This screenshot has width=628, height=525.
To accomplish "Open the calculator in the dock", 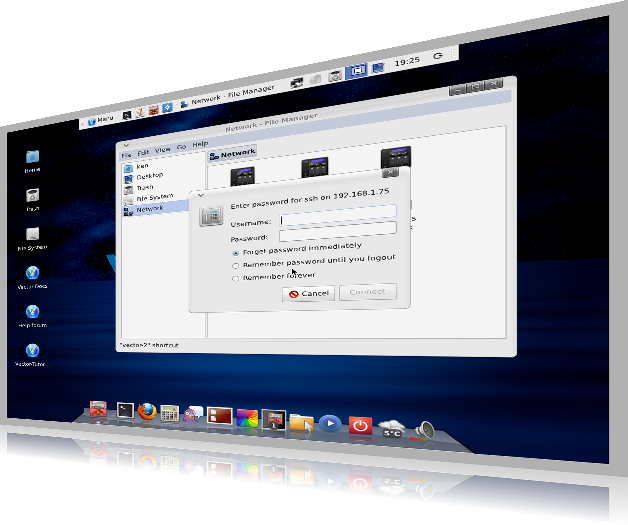I will pyautogui.click(x=169, y=411).
